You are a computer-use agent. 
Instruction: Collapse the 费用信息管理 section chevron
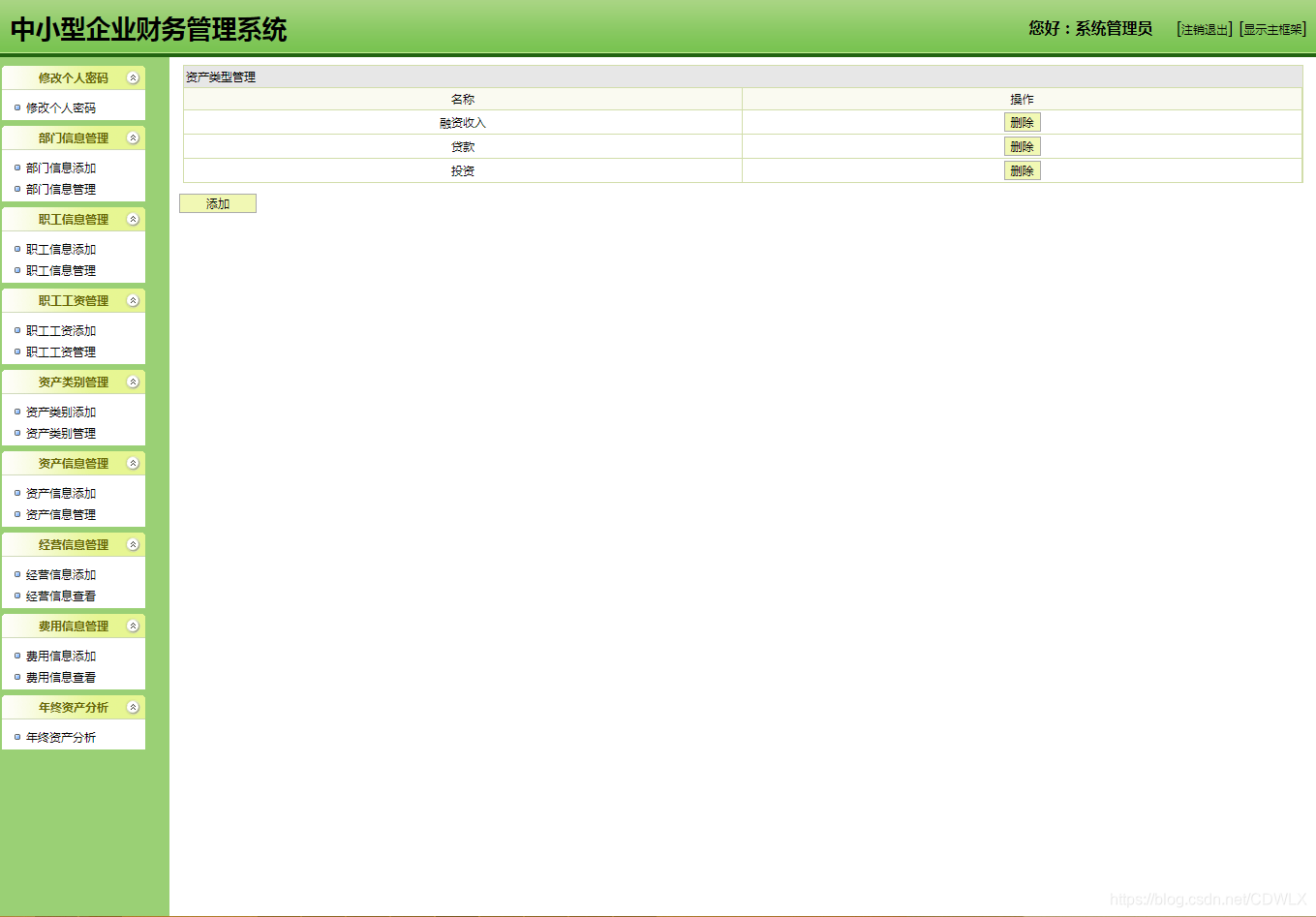pos(134,627)
